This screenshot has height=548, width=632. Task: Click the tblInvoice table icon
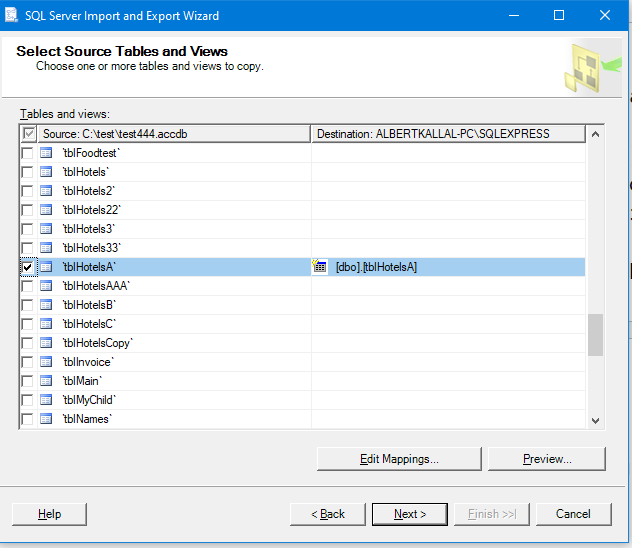tap(46, 362)
